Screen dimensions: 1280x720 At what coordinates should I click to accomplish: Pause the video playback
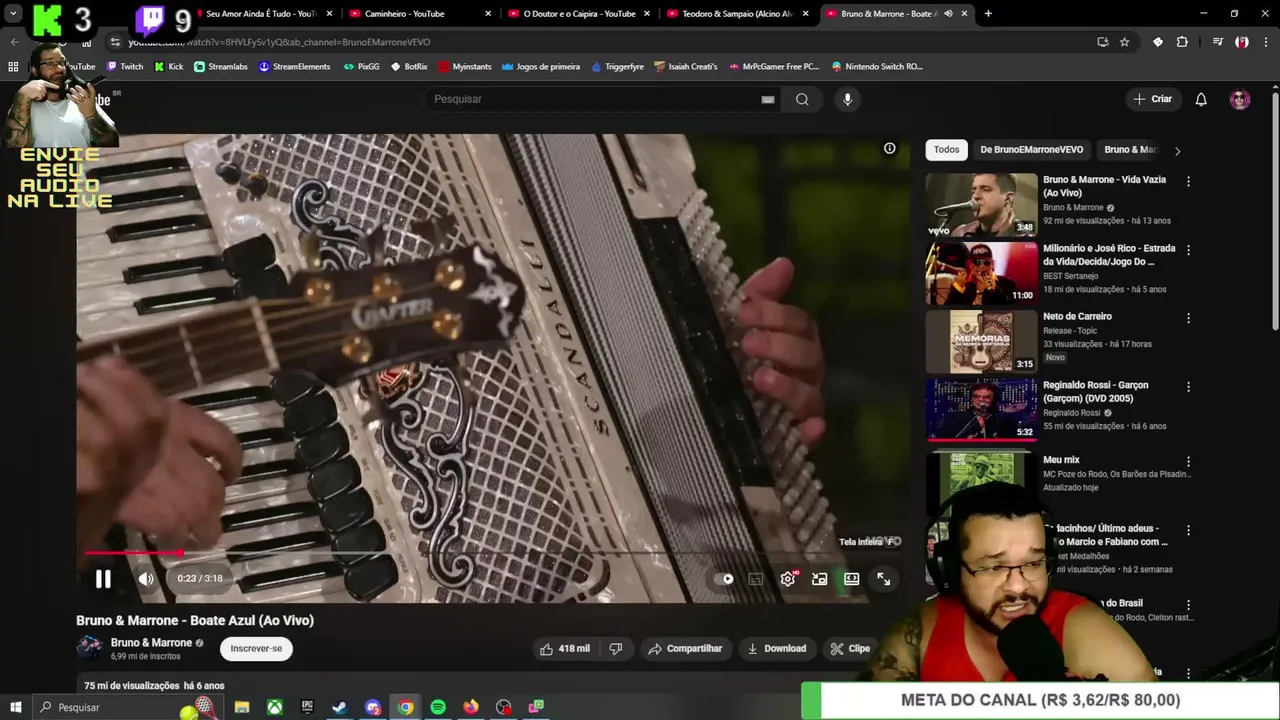tap(103, 579)
